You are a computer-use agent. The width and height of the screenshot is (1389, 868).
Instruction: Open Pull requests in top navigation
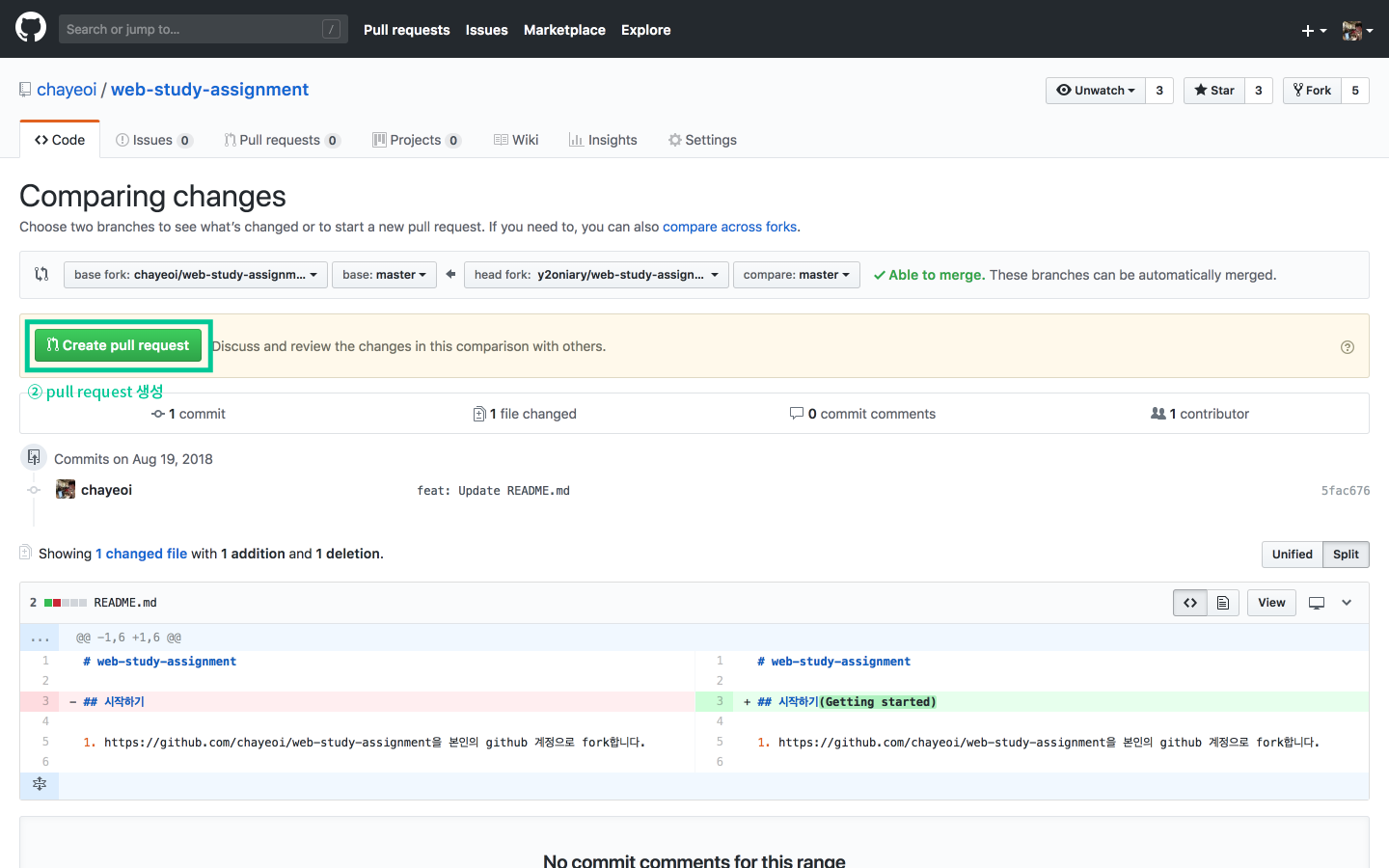[x=406, y=30]
